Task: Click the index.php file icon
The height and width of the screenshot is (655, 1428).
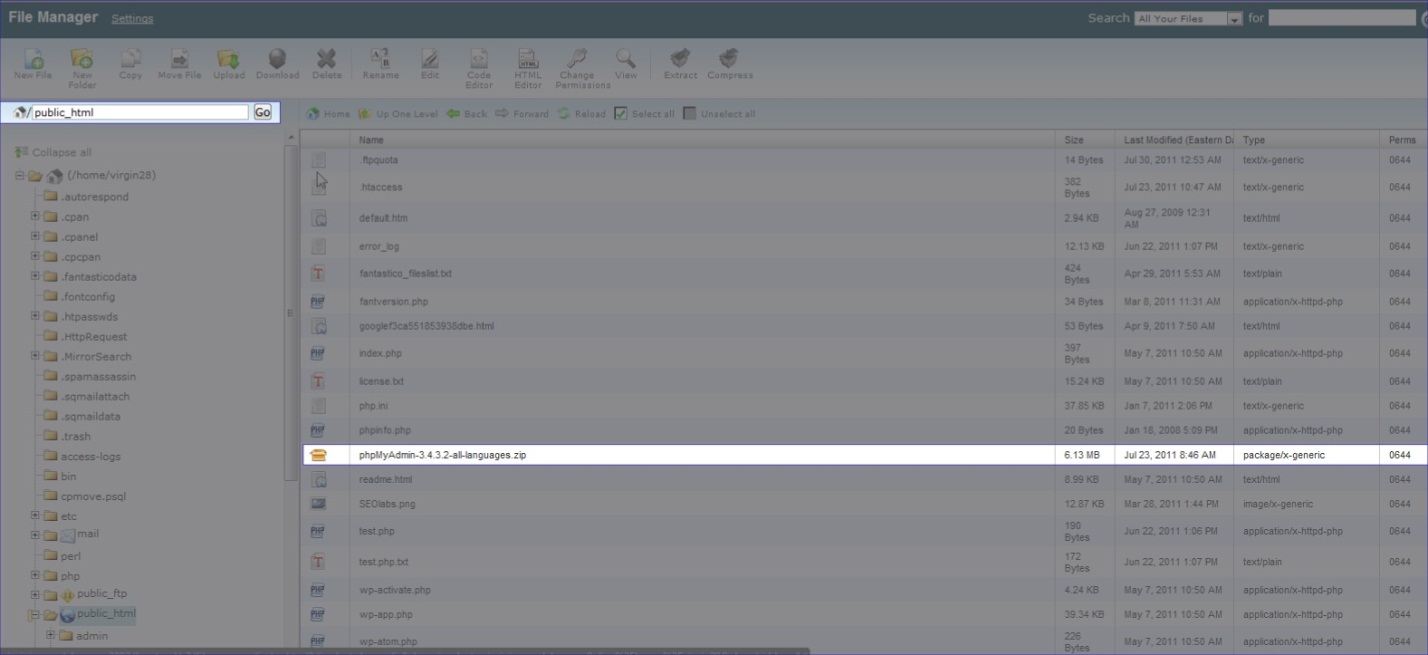Action: 318,353
